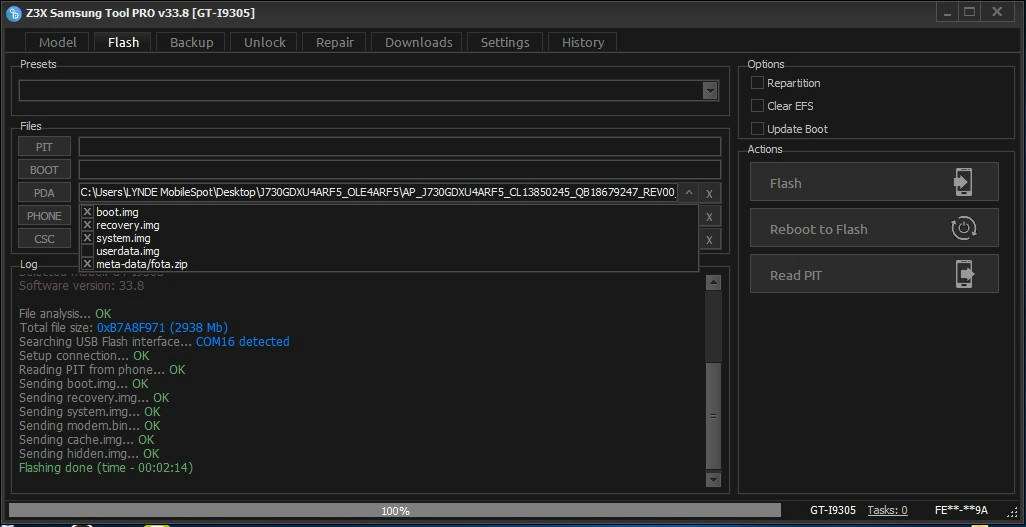Click the PIT file browse button
This screenshot has height=527, width=1026.
[x=44, y=147]
